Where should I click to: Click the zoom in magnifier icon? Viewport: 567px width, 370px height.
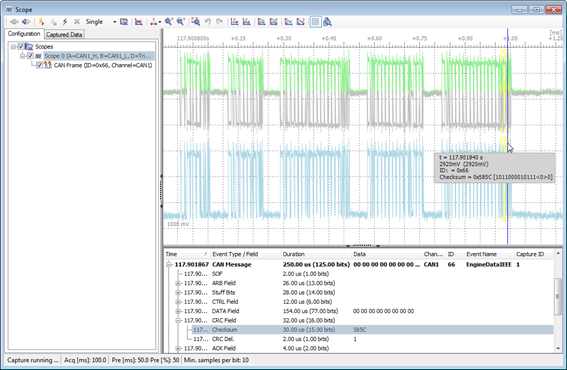pyautogui.click(x=169, y=22)
